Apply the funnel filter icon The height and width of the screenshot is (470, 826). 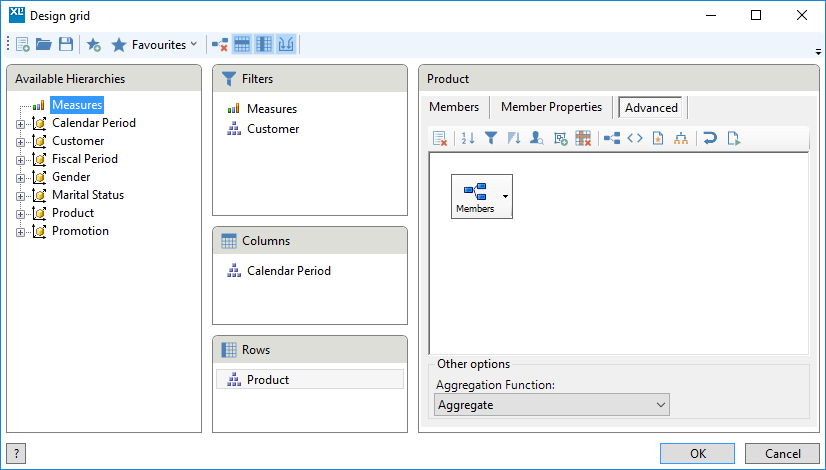(491, 139)
